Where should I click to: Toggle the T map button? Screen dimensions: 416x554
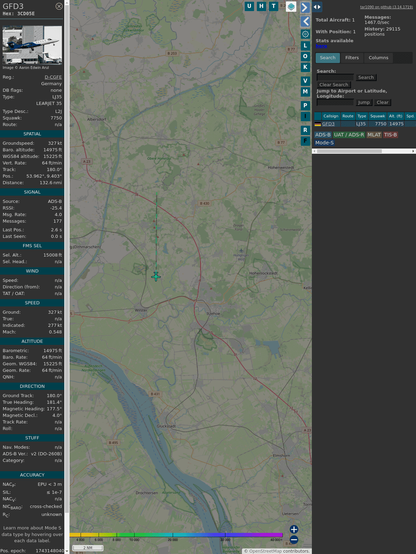pyautogui.click(x=273, y=6)
